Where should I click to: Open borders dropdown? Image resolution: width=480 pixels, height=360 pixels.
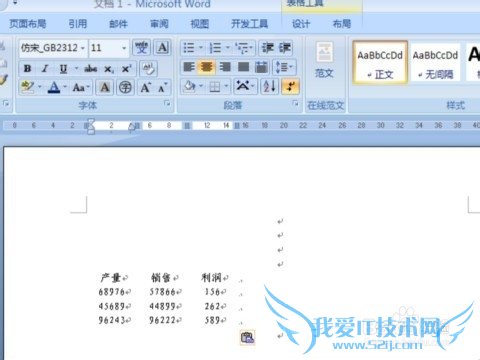[x=227, y=87]
